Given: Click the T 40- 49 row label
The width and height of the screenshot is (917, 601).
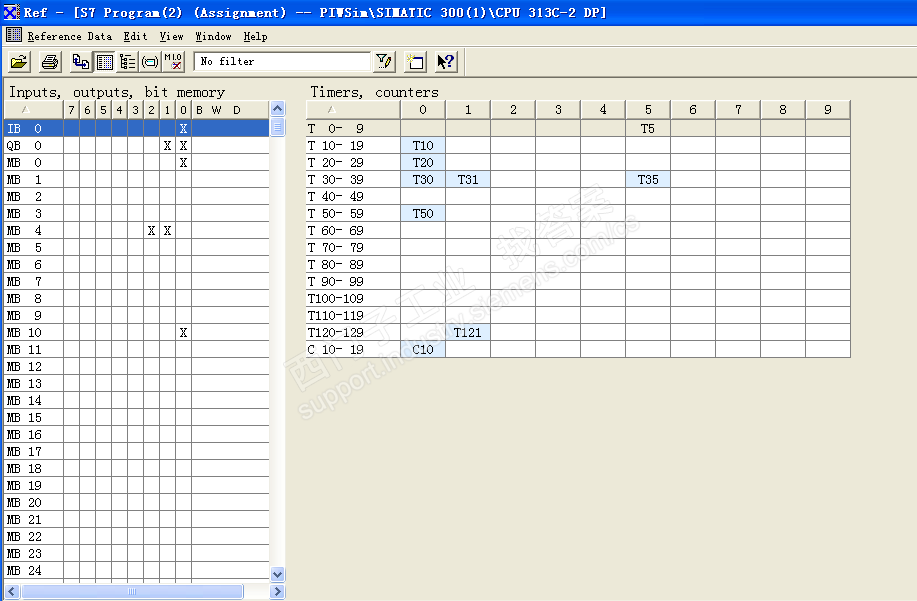Looking at the screenshot, I should click(x=336, y=196).
